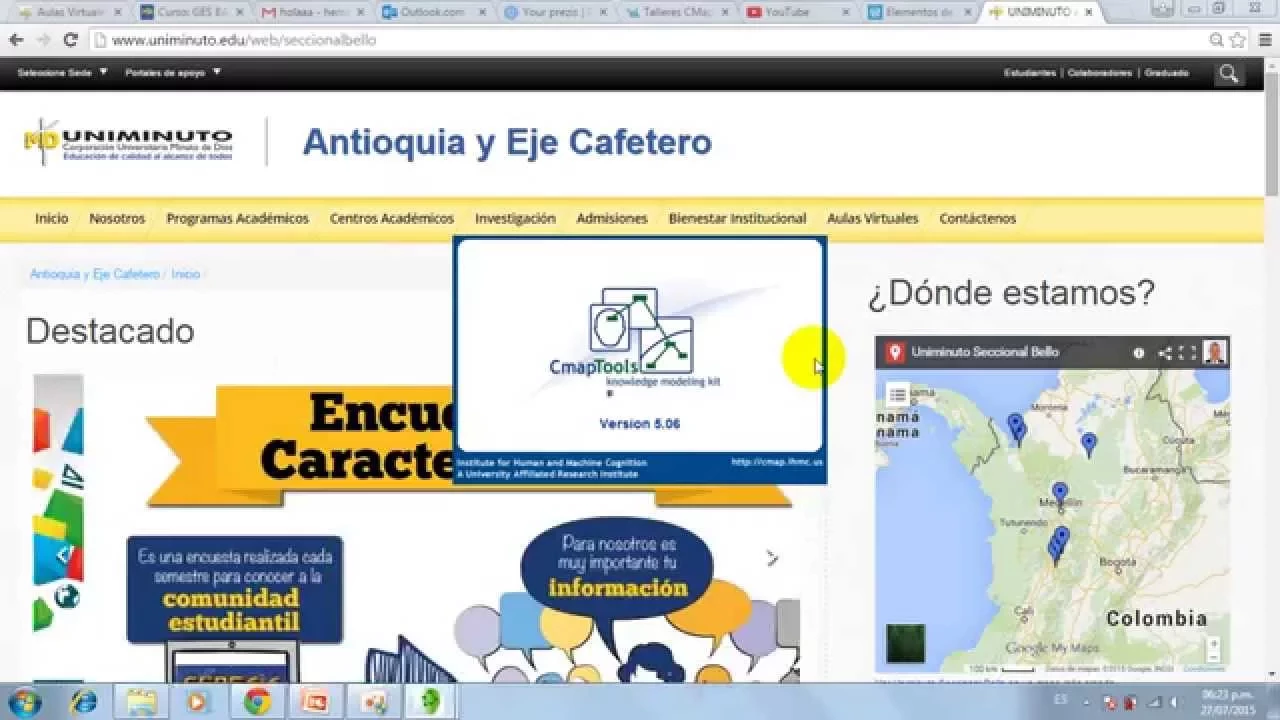Screen dimensions: 1280x720
Task: Switch to the Outlook.com browser tab
Action: pos(434,12)
